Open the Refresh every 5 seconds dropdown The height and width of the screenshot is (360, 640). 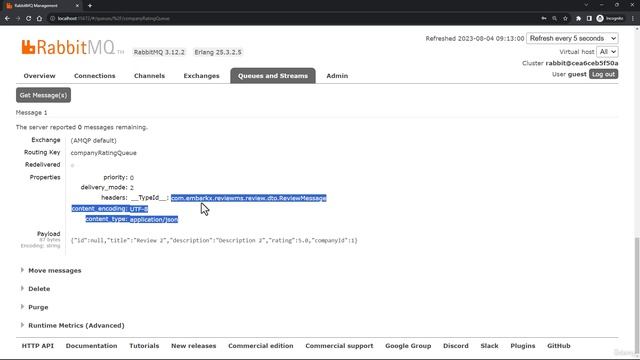(x=572, y=38)
